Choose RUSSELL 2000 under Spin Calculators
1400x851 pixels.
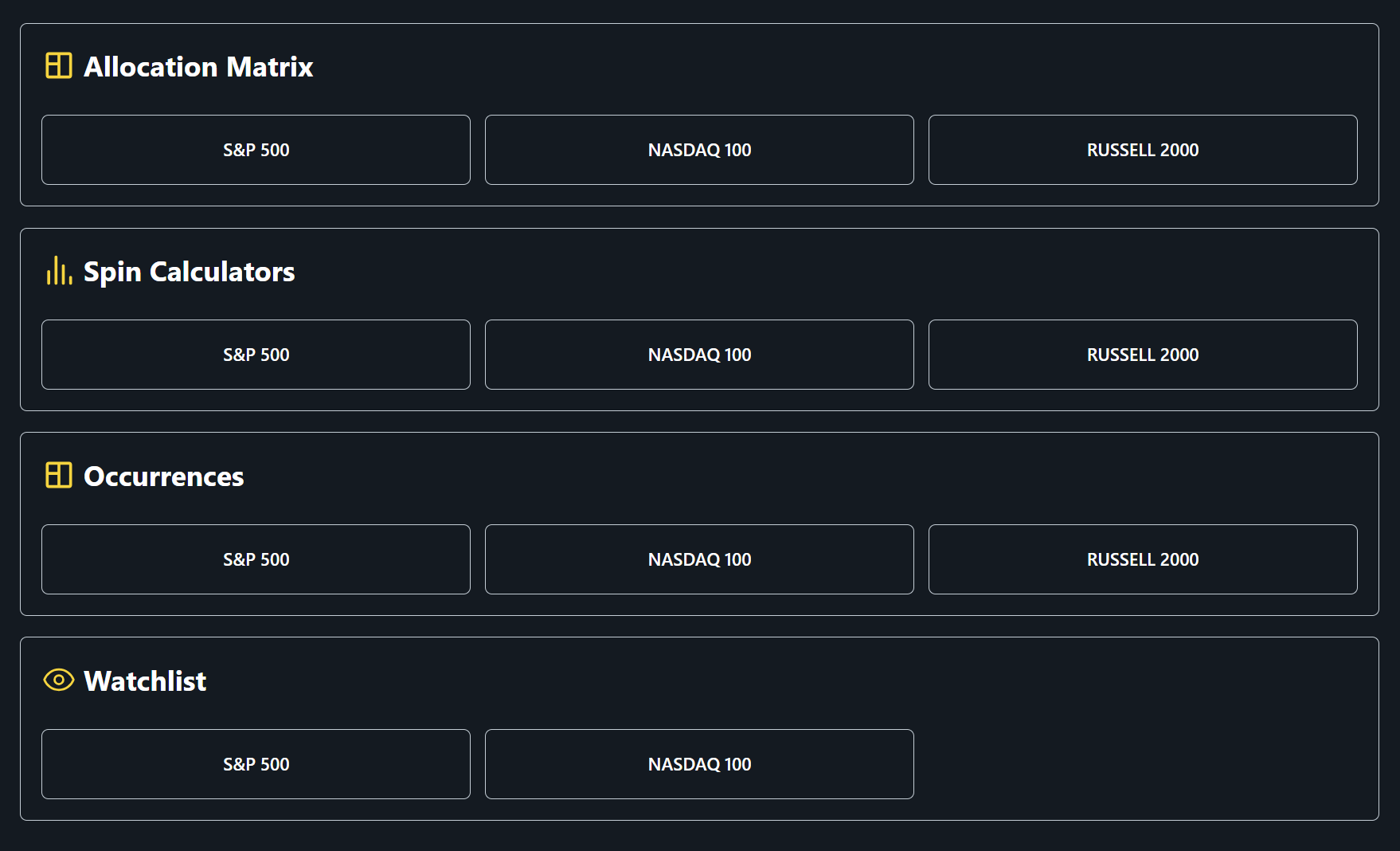pyautogui.click(x=1143, y=355)
